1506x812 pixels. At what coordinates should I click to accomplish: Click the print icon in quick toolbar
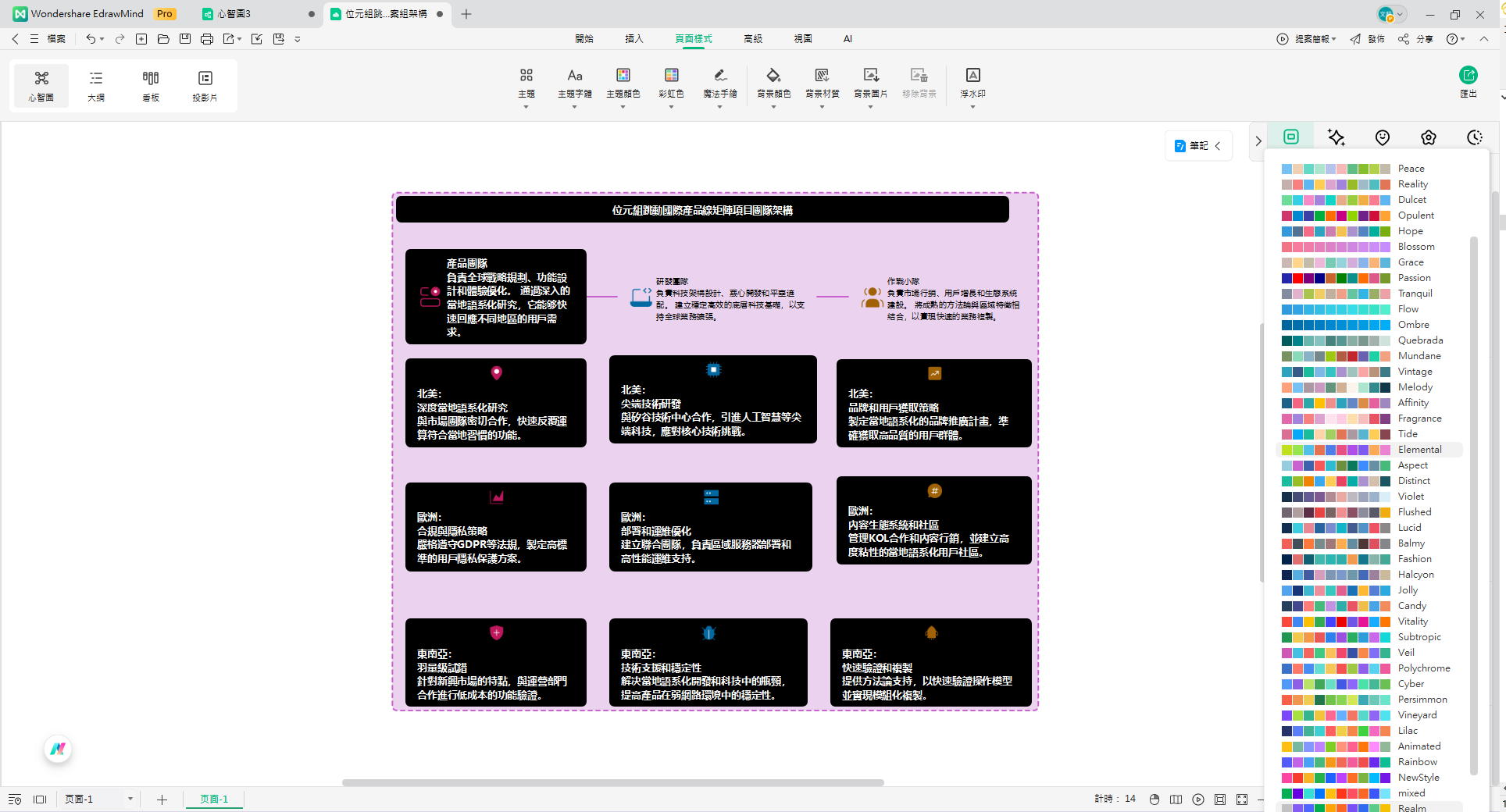[206, 39]
